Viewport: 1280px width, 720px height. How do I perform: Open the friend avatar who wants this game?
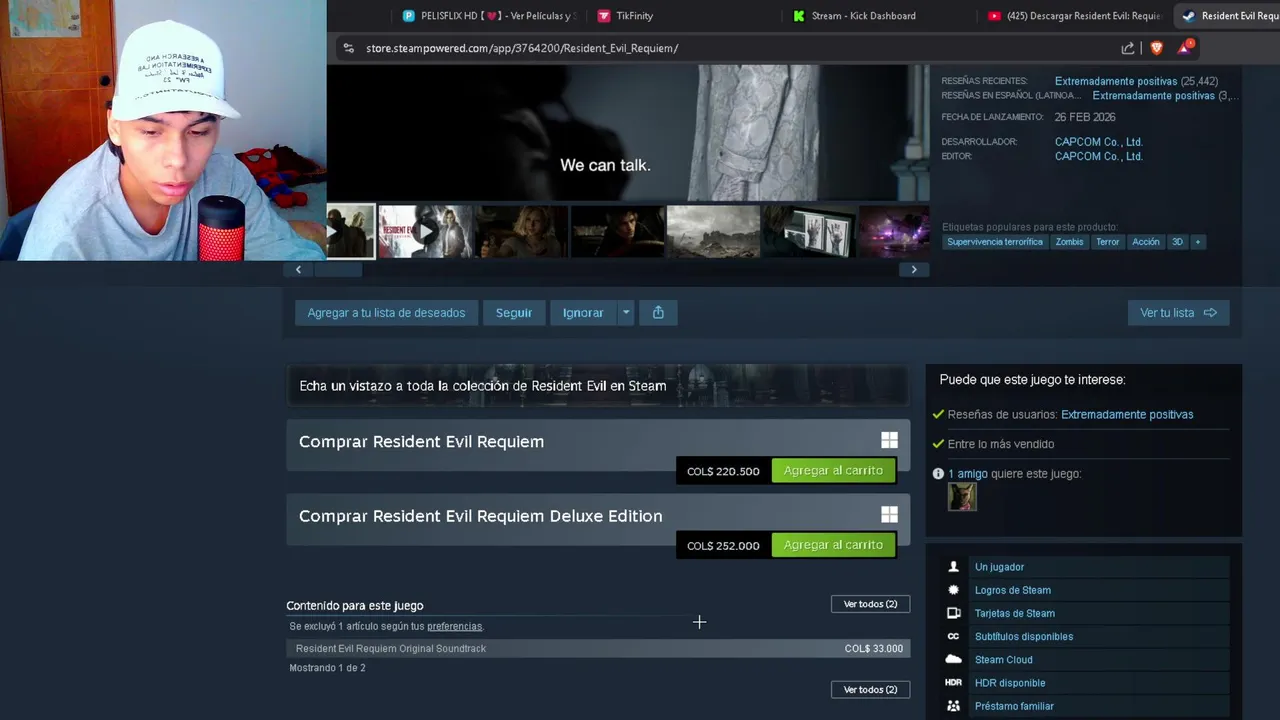[x=962, y=497]
